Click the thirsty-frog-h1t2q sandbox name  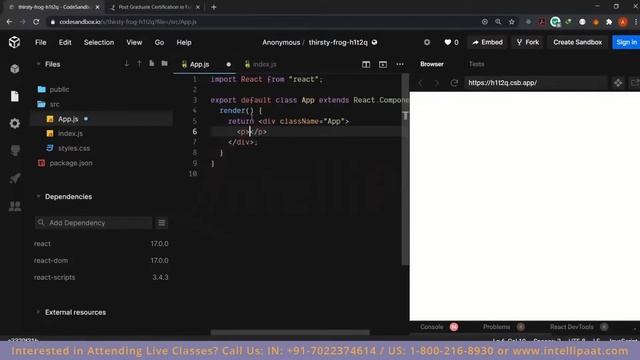point(338,42)
